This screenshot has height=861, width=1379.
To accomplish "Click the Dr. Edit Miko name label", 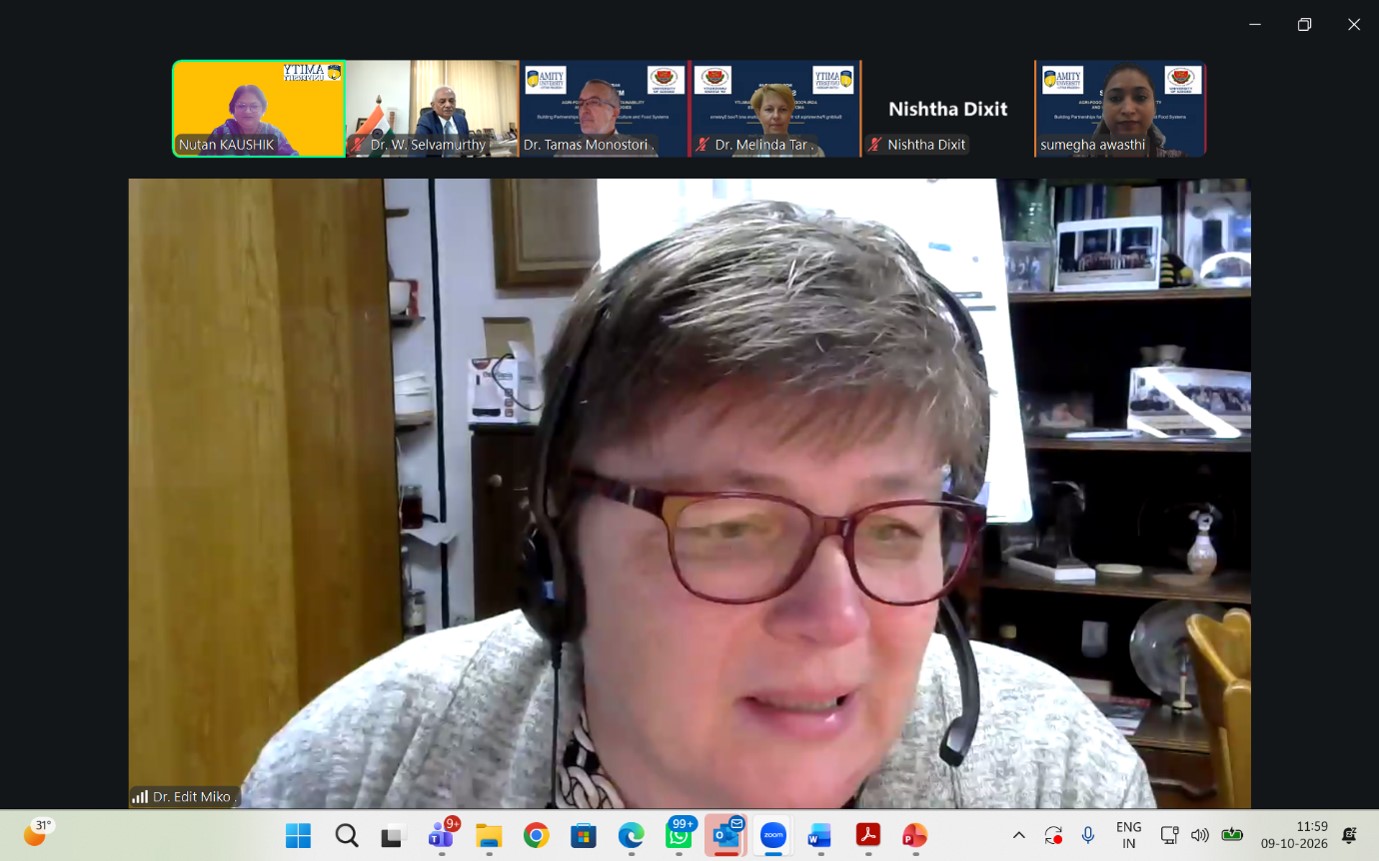I will point(193,797).
